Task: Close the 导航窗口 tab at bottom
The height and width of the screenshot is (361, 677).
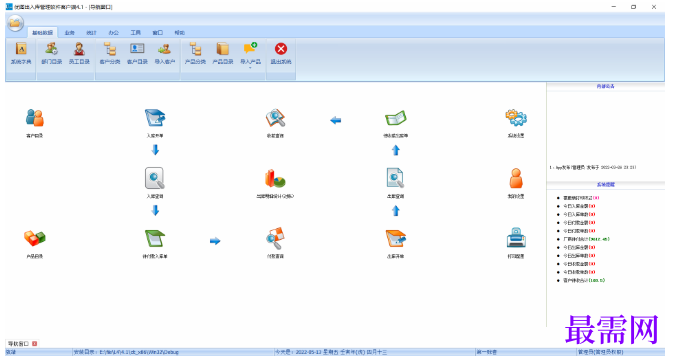Action: tap(35, 344)
